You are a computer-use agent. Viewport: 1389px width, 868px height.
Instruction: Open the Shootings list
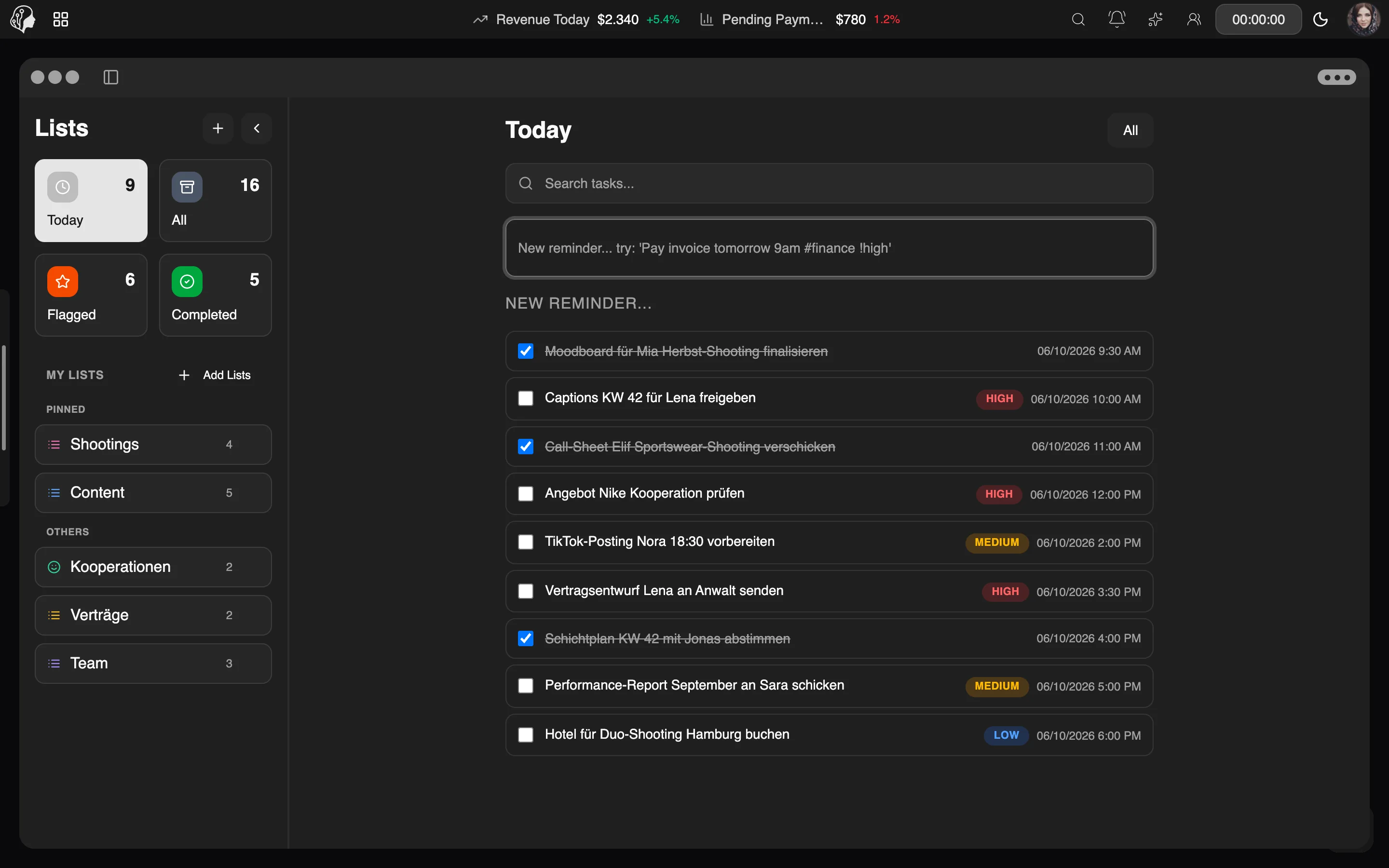click(x=153, y=444)
